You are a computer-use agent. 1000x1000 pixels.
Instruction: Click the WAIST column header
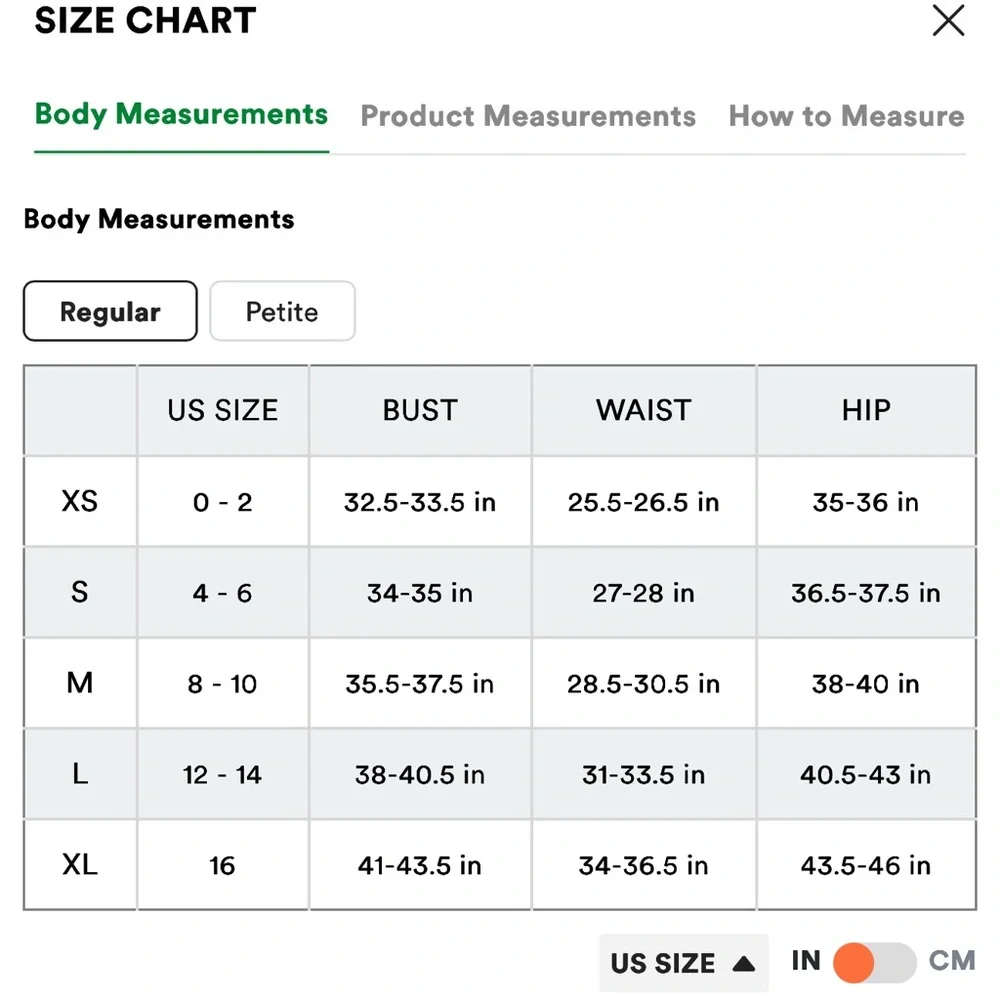coord(643,411)
